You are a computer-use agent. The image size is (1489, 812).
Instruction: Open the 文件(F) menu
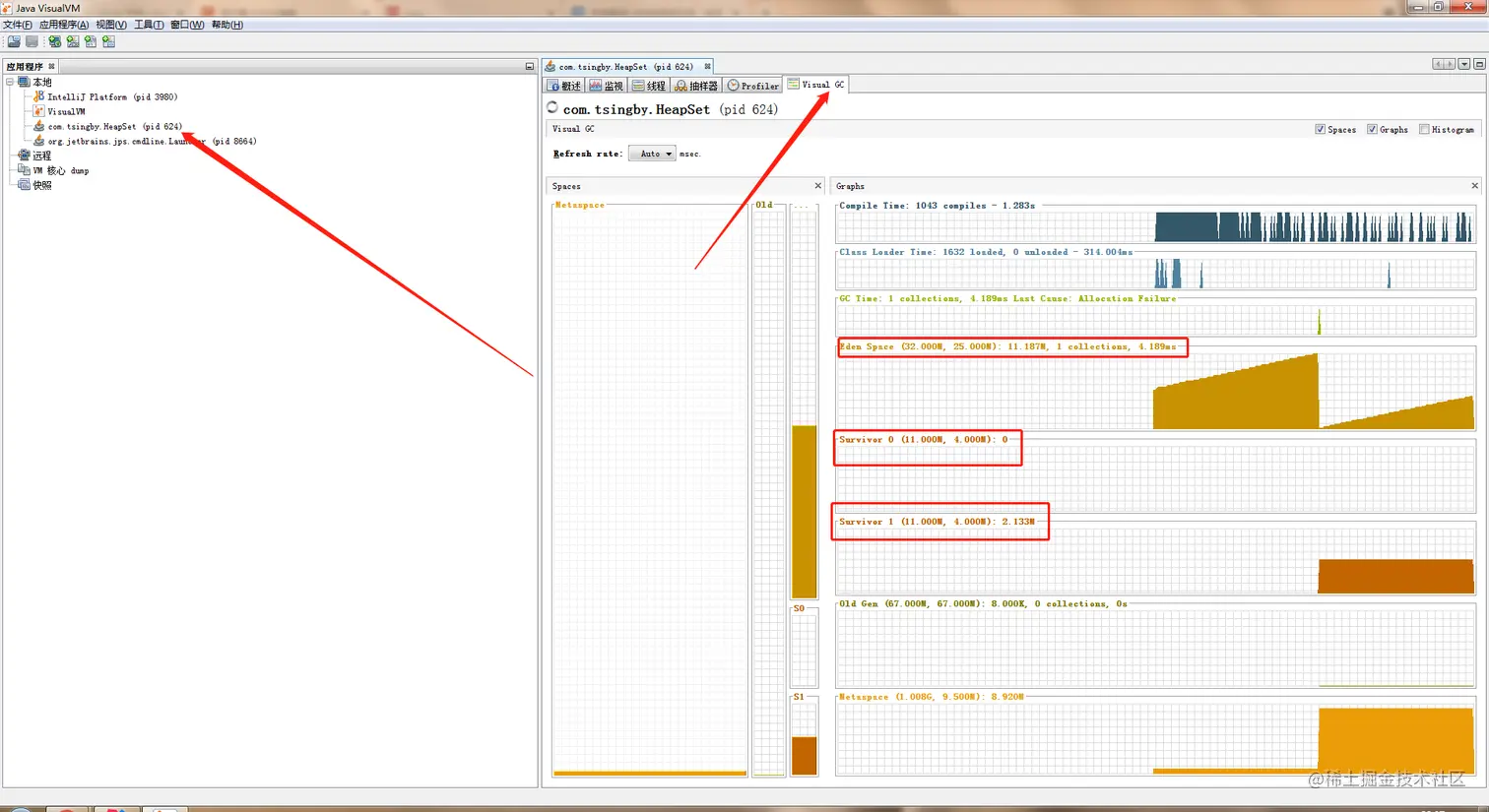point(17,25)
